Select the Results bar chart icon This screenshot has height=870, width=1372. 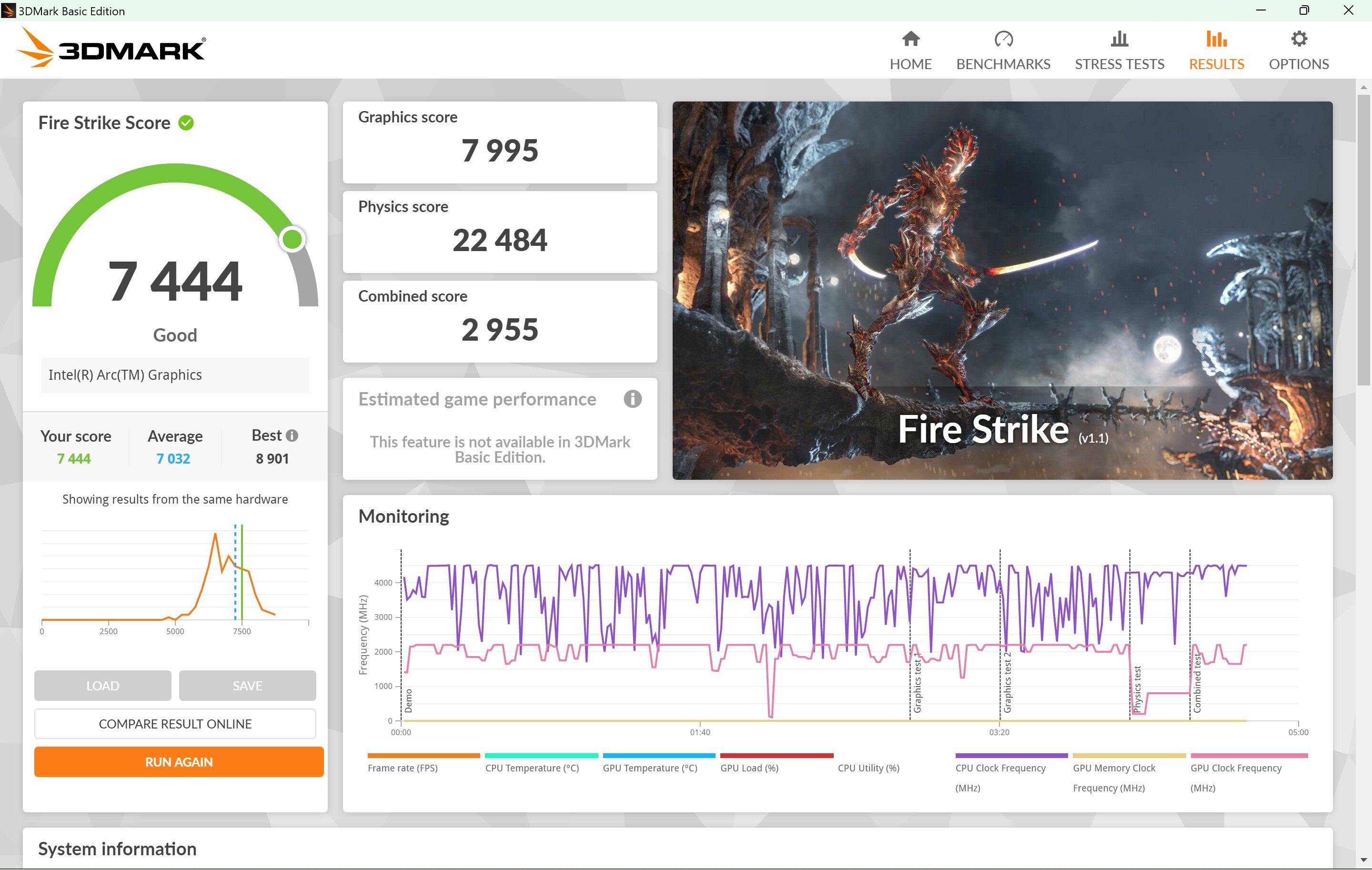1216,39
